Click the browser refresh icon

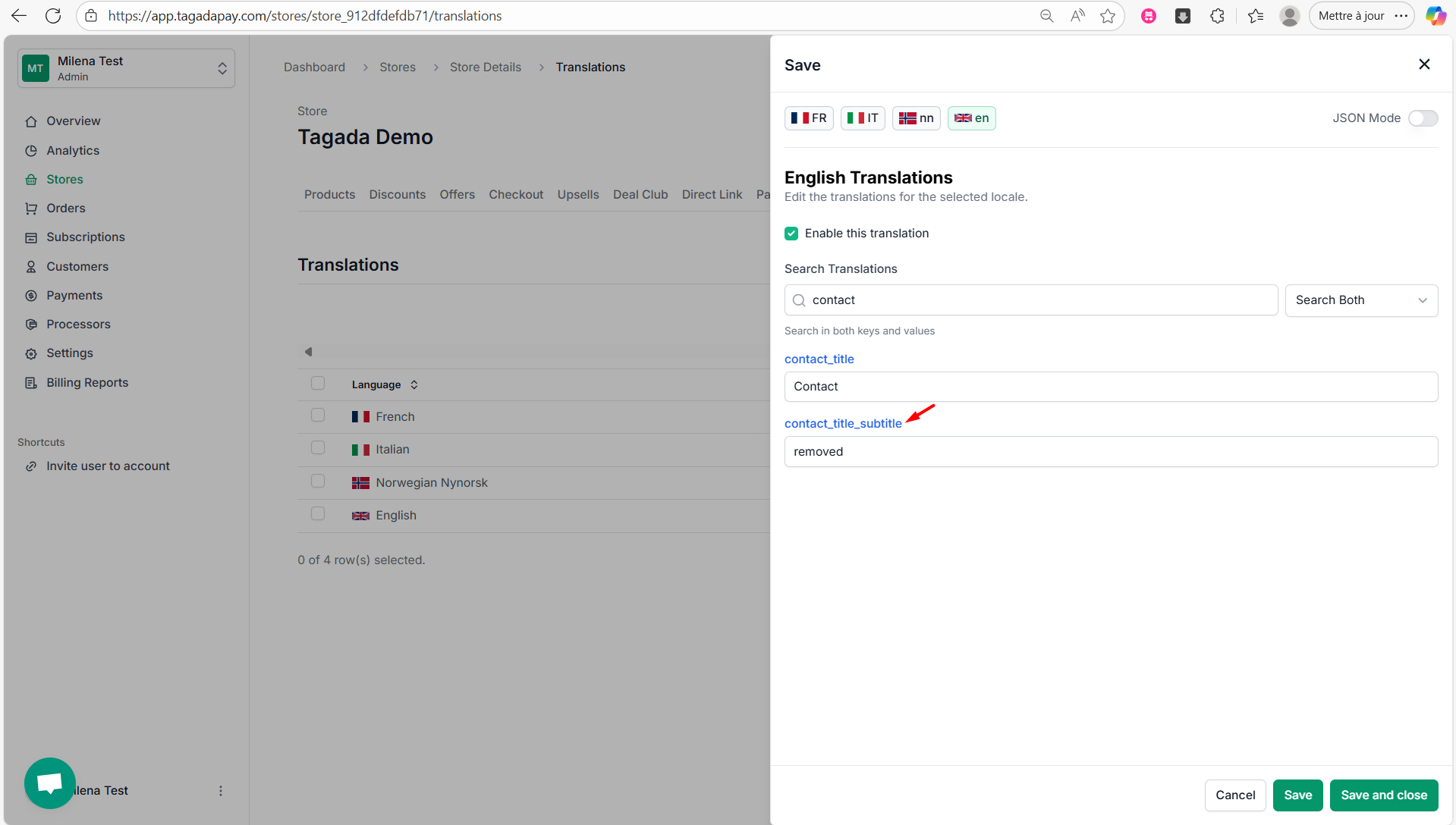(x=53, y=16)
